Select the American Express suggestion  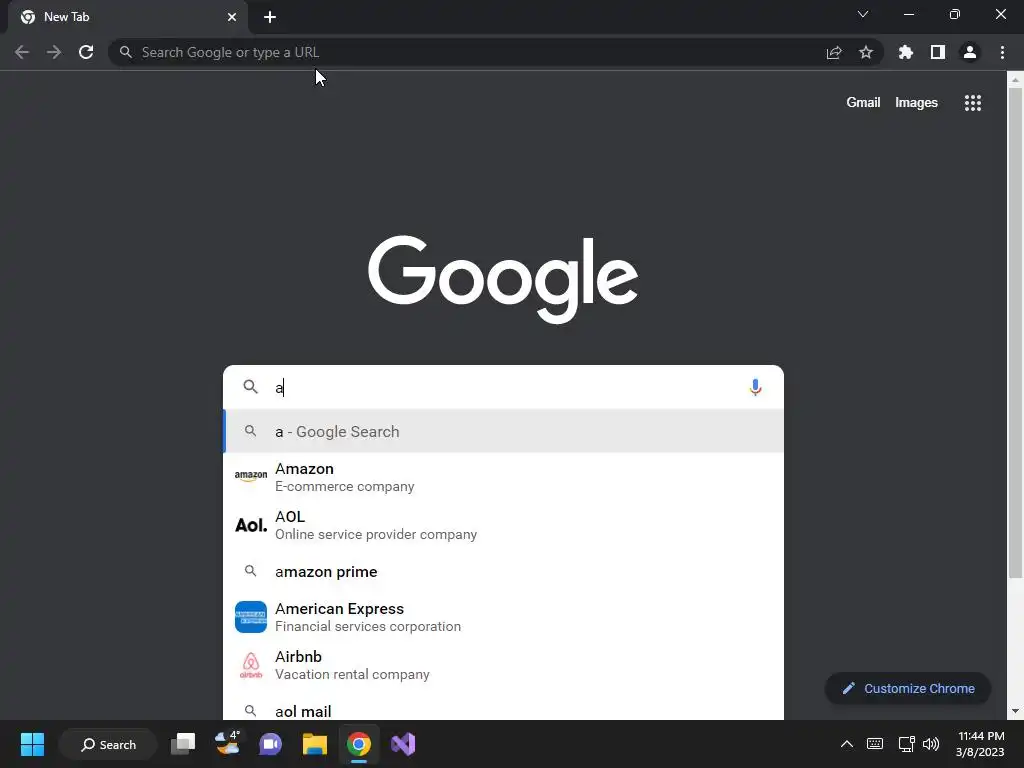[504, 617]
